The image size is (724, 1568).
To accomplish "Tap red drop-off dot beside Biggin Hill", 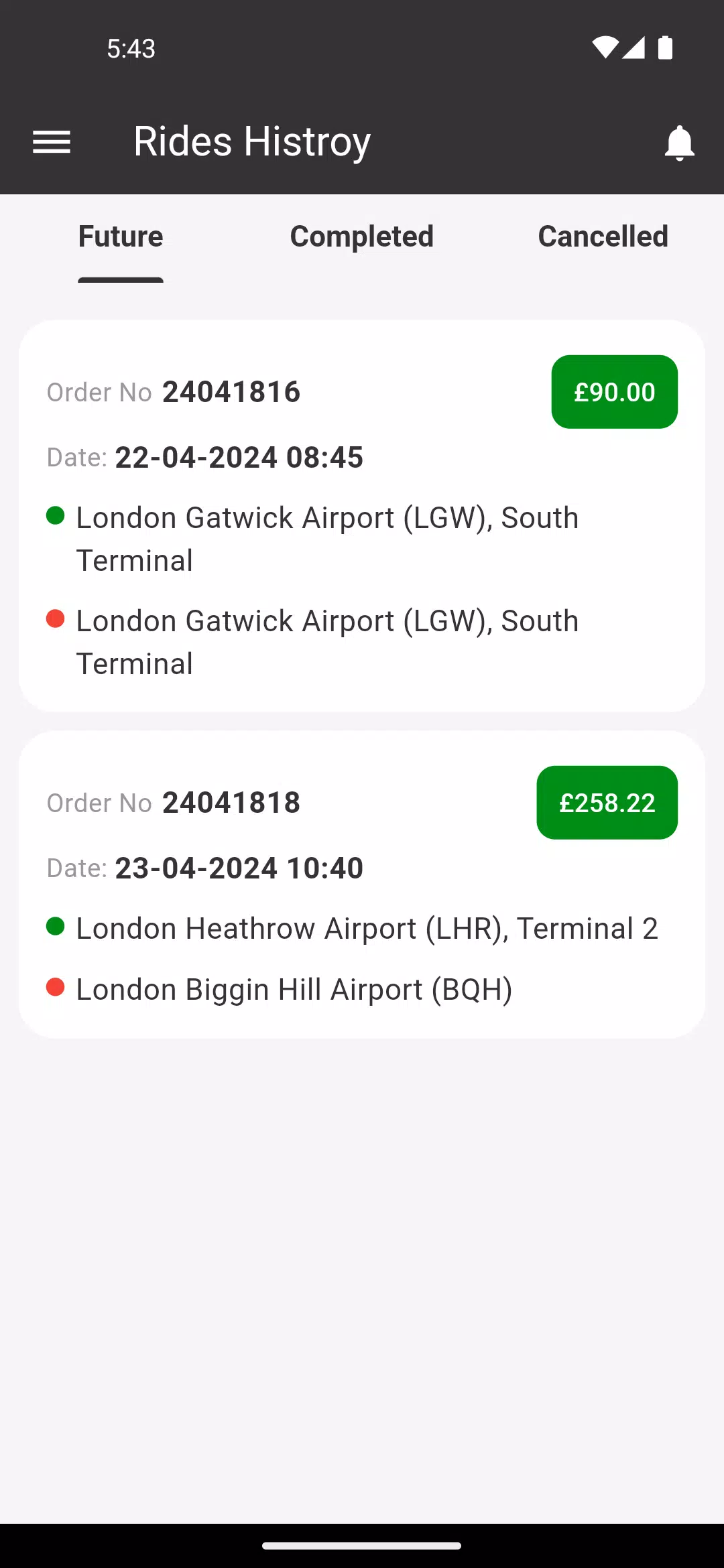I will [56, 987].
